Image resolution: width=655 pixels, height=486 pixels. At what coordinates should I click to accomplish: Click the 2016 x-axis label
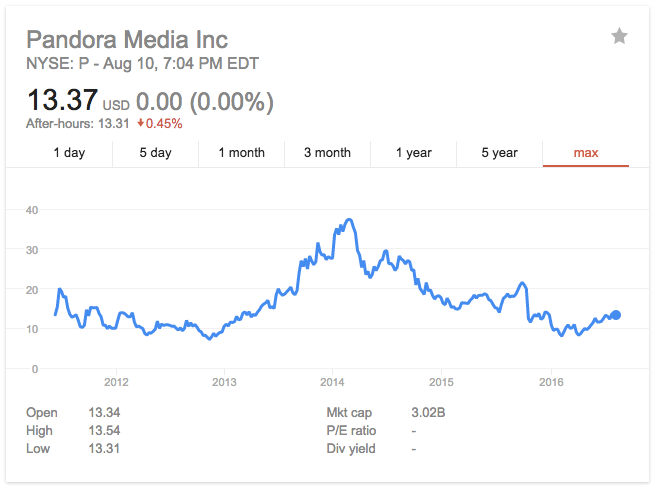point(551,382)
